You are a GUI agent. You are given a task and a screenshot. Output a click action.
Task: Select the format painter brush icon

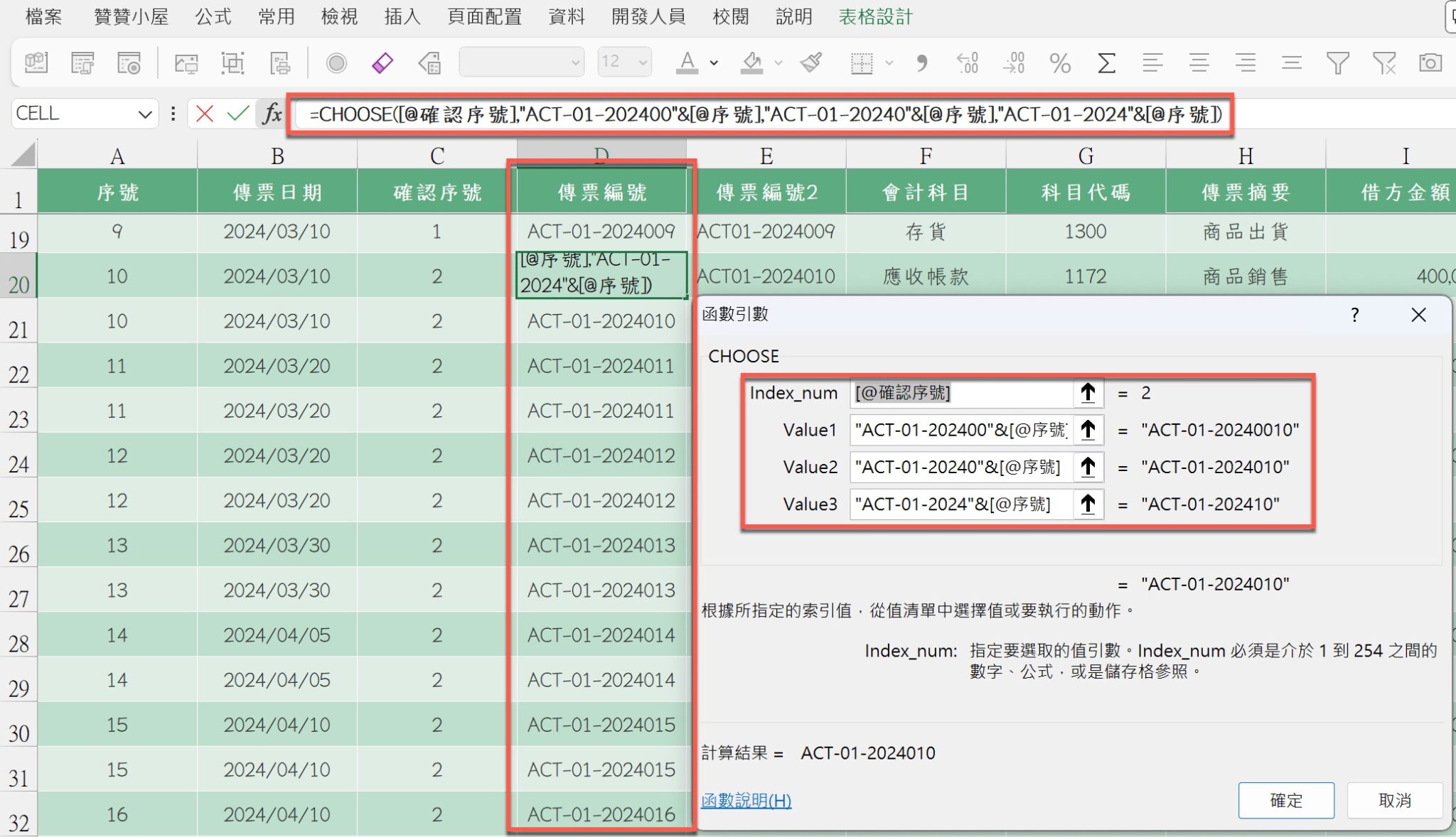(x=811, y=63)
